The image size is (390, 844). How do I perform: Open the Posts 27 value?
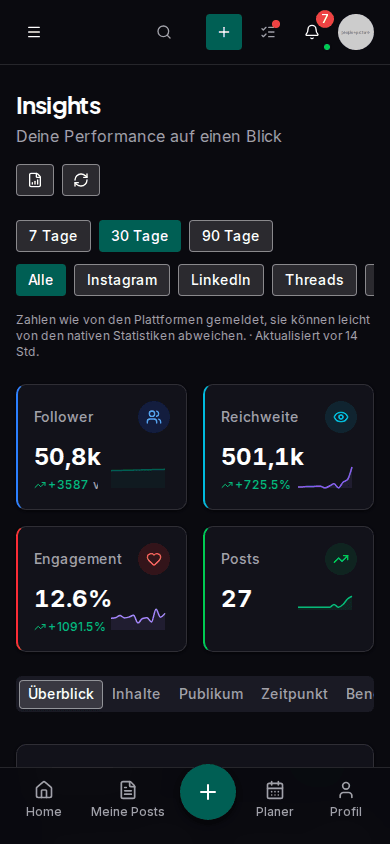(x=237, y=599)
